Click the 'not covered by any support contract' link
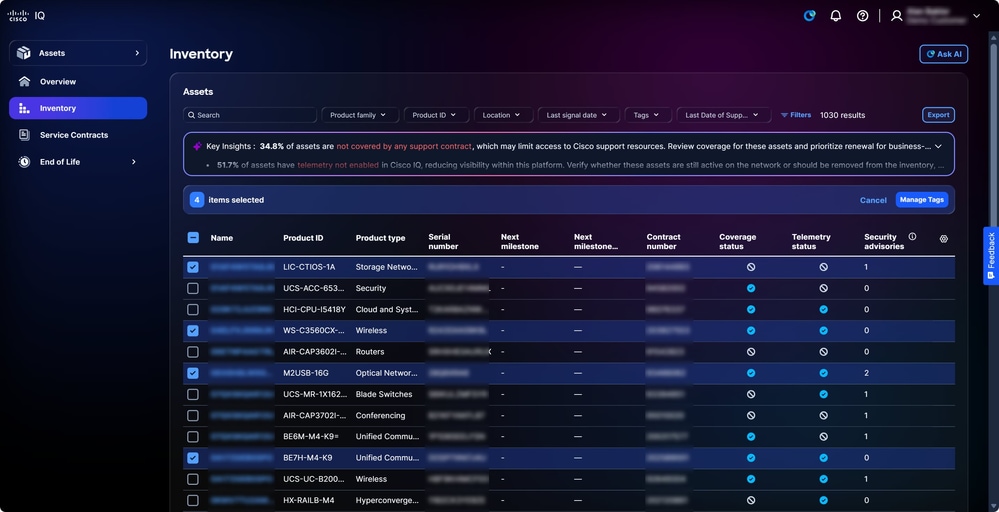This screenshot has height=512, width=999. click(x=404, y=146)
